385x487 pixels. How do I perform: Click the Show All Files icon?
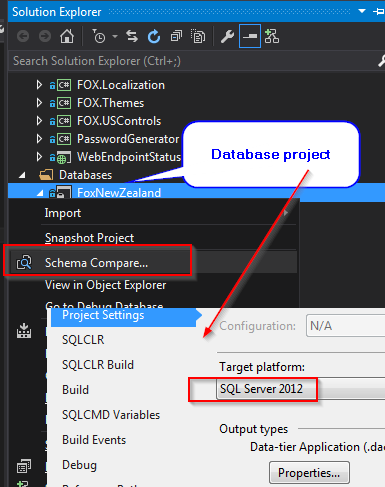198,36
